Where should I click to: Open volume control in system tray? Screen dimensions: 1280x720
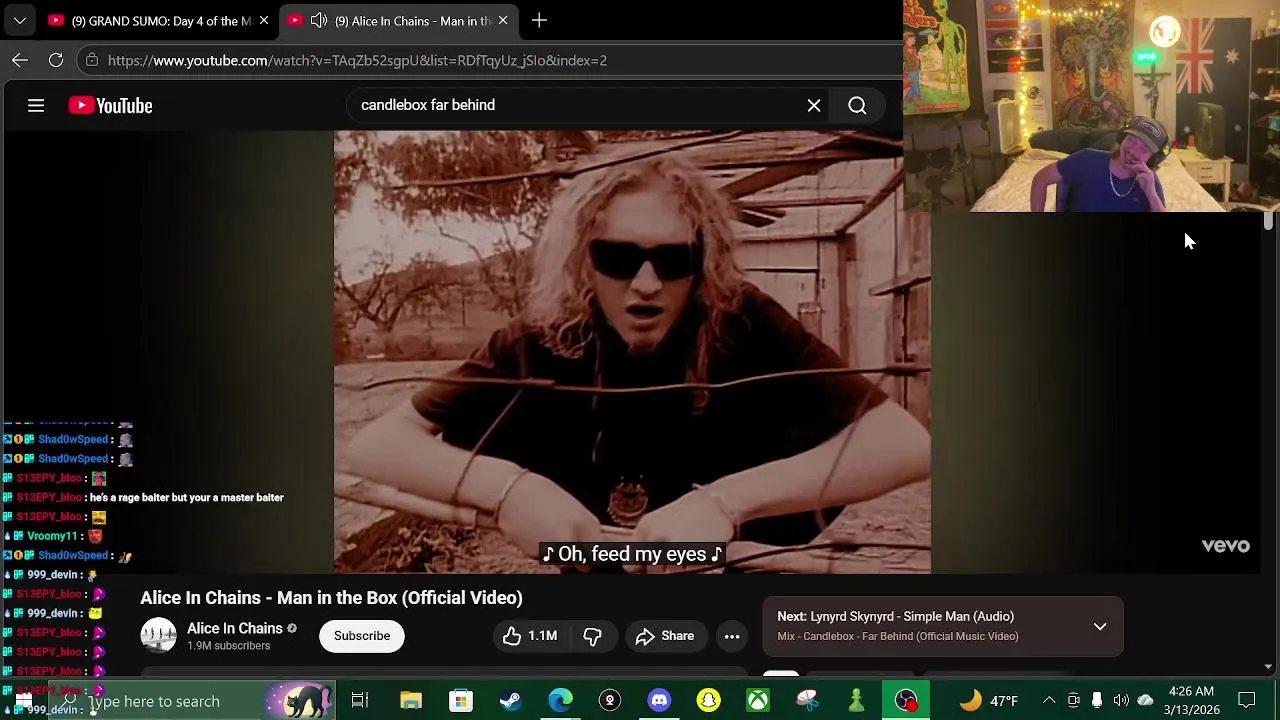(x=1121, y=701)
